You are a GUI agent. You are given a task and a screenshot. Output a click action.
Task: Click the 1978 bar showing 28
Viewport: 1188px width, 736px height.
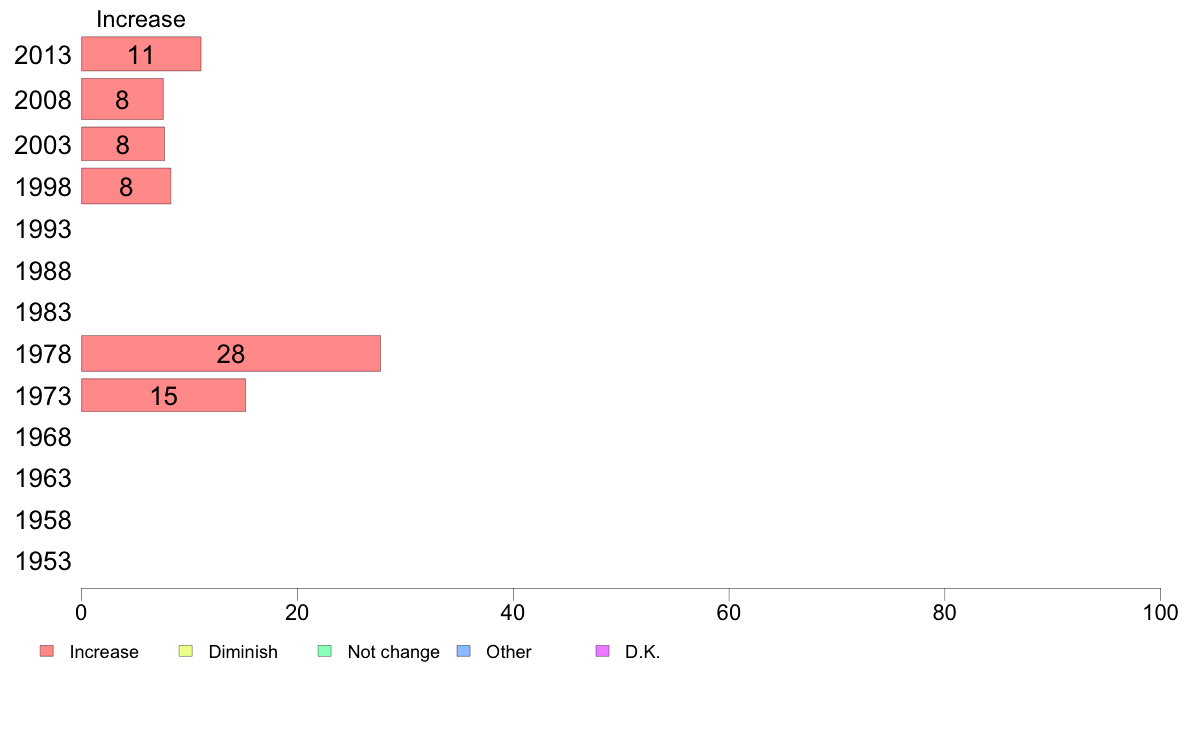(231, 353)
